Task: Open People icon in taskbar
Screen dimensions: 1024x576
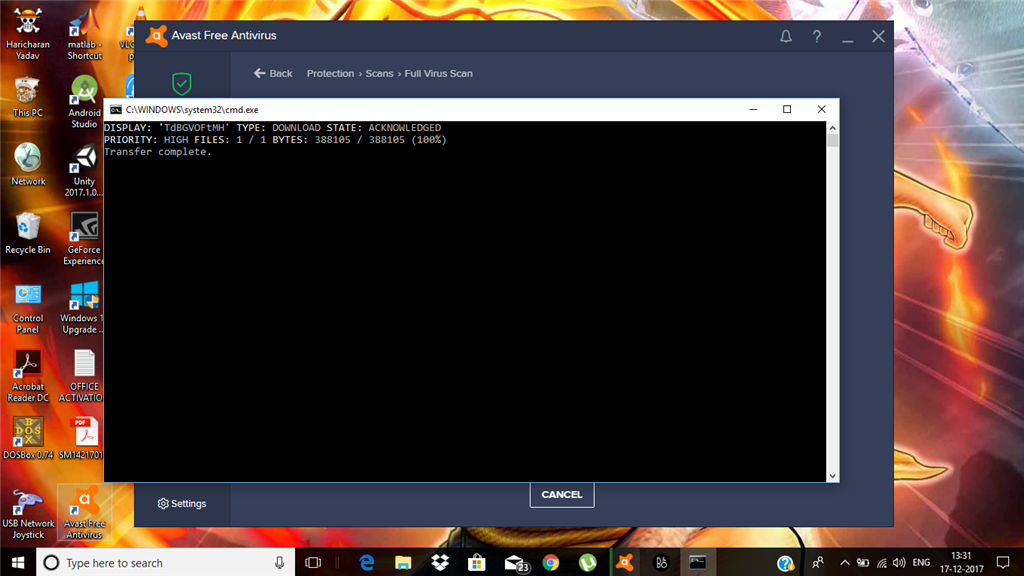Action: [817, 562]
